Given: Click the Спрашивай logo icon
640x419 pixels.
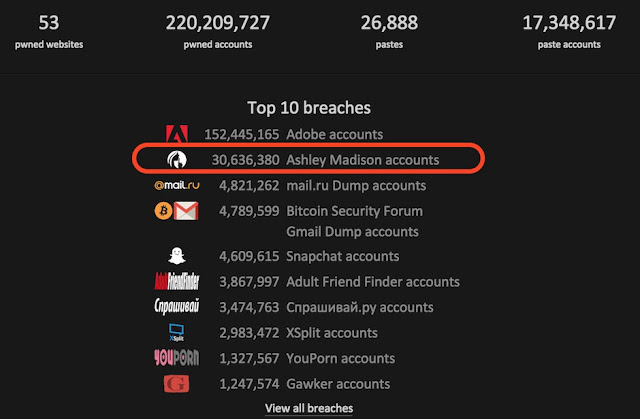Looking at the screenshot, I should [x=177, y=307].
